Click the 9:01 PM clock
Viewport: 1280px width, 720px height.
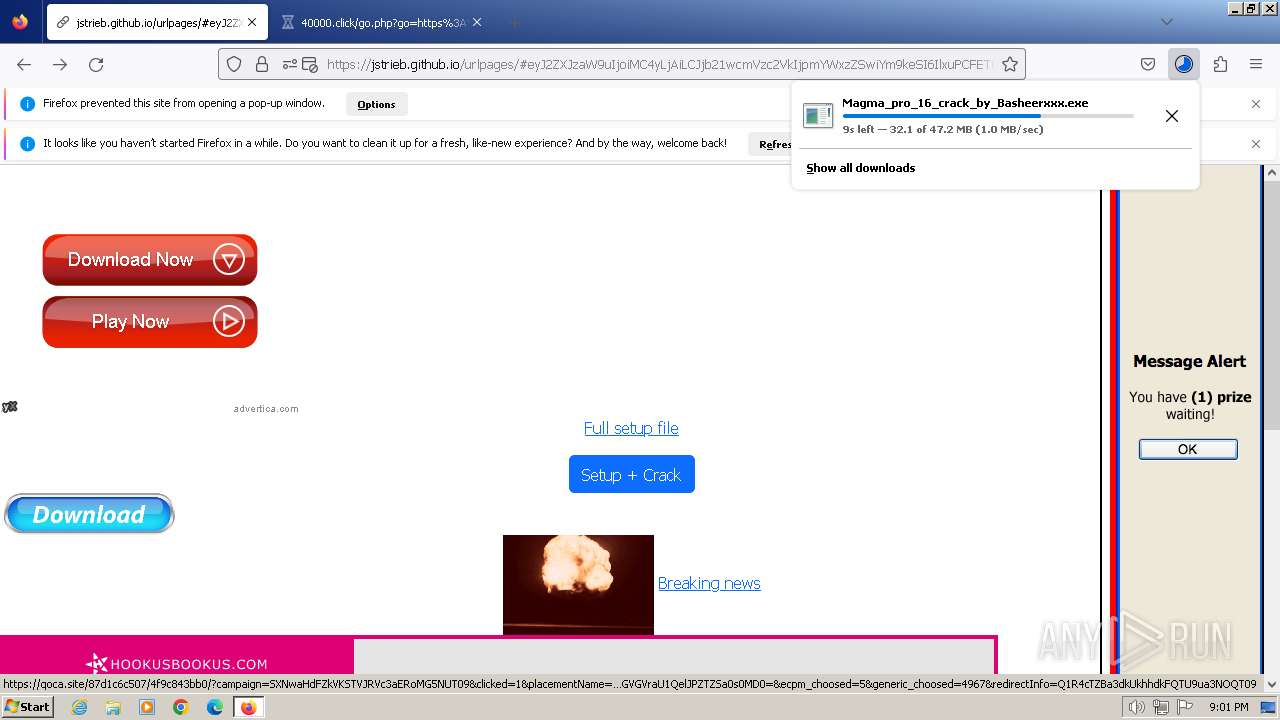pyautogui.click(x=1229, y=707)
